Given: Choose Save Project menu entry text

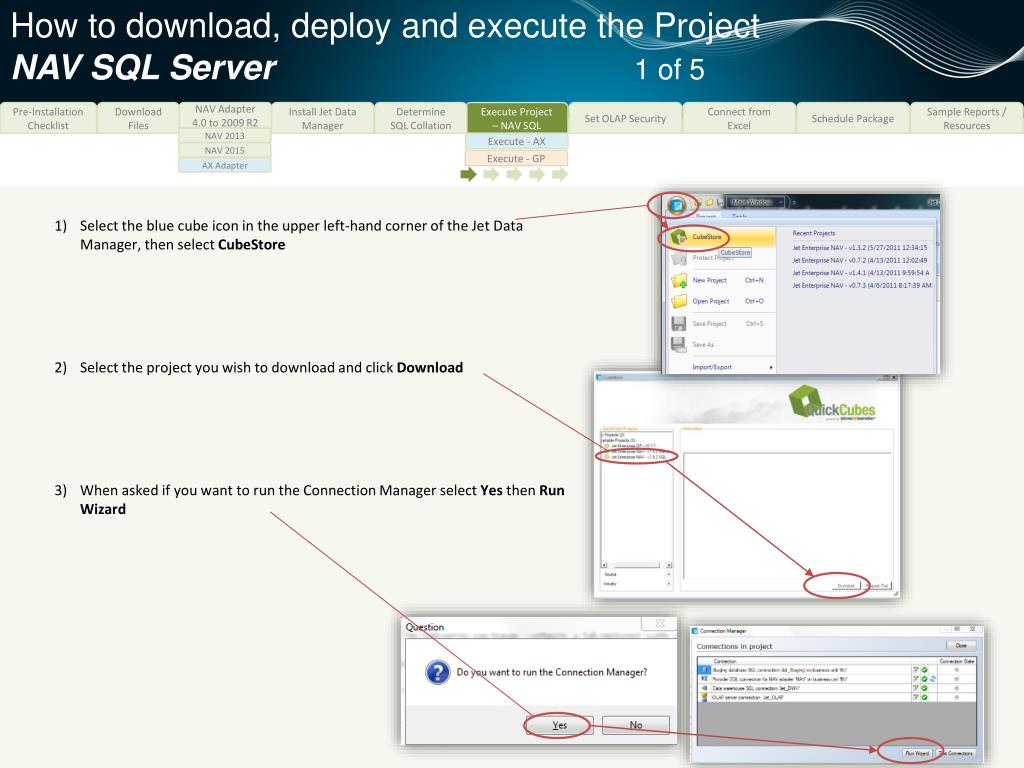Looking at the screenshot, I should point(710,323).
